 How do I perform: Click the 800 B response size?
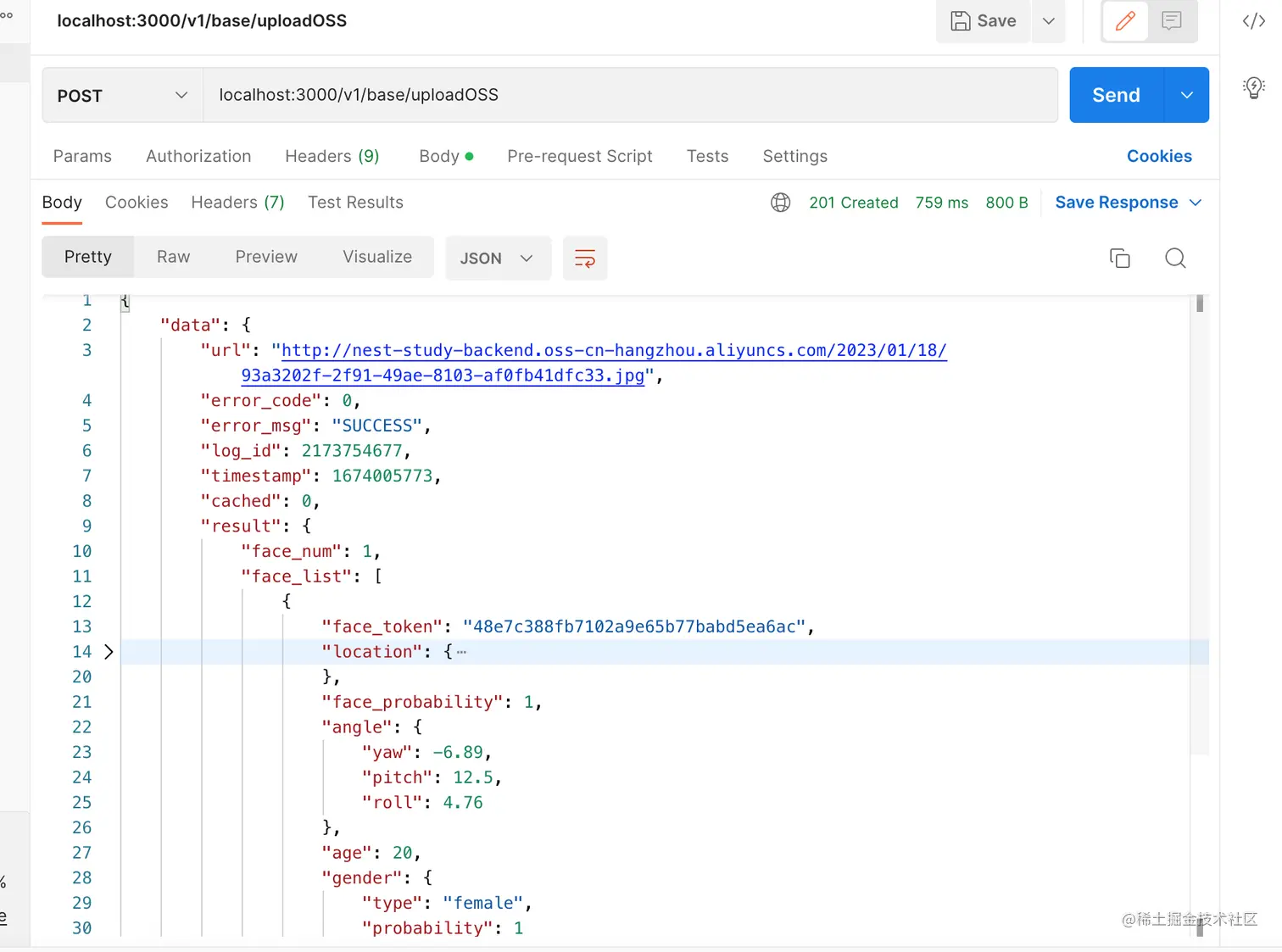pos(1006,203)
